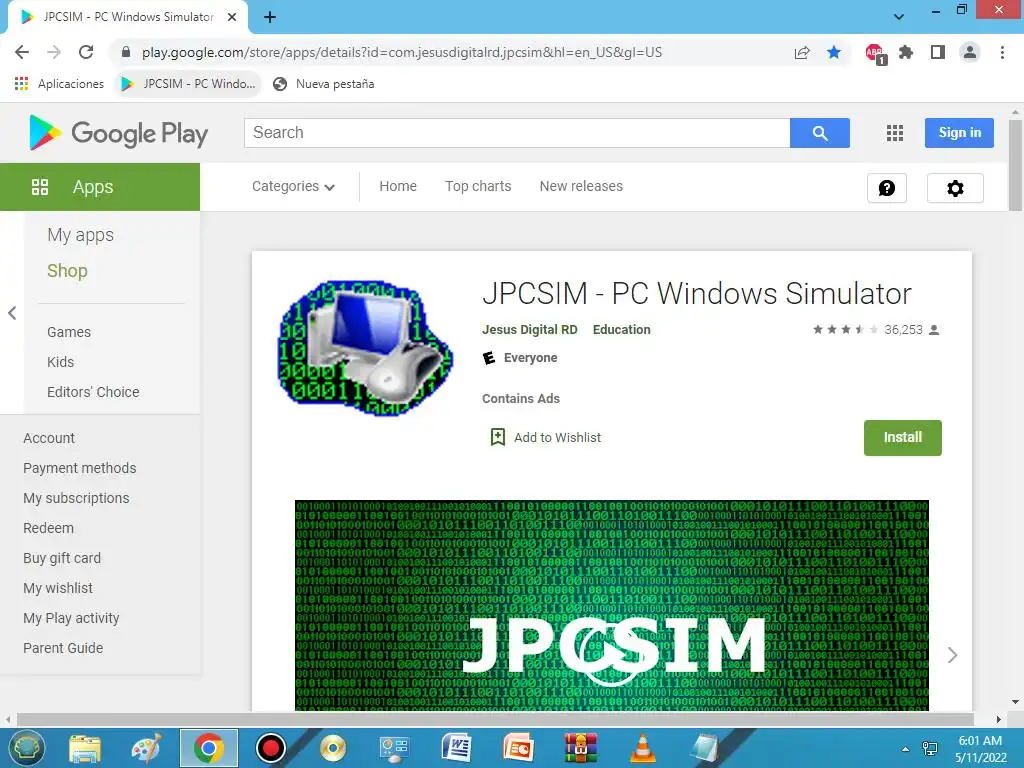Viewport: 1024px width, 768px height.
Task: Reload the current page
Action: (x=86, y=52)
